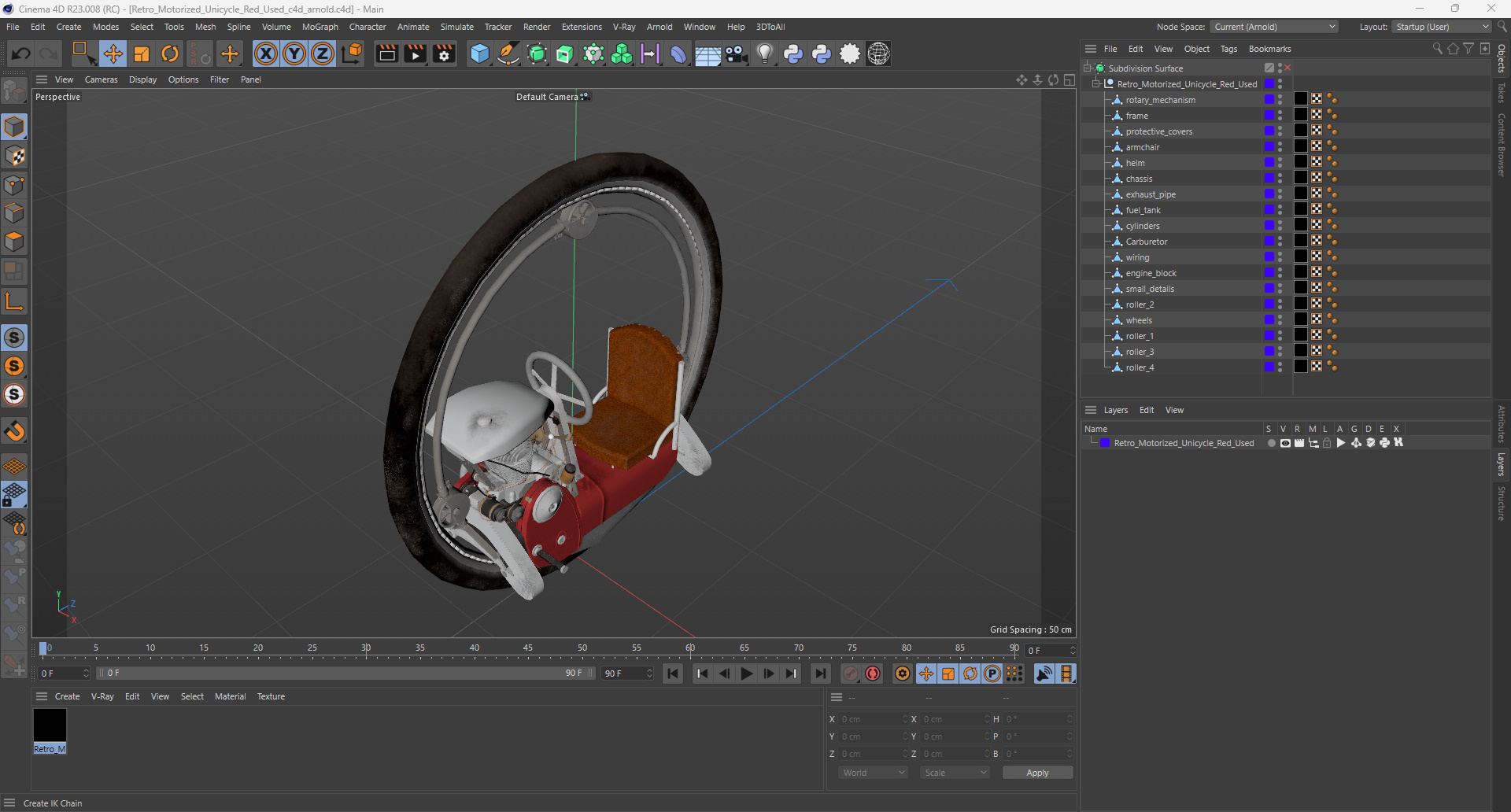The image size is (1511, 812).
Task: Click Render View clapperboard icon
Action: click(x=386, y=54)
